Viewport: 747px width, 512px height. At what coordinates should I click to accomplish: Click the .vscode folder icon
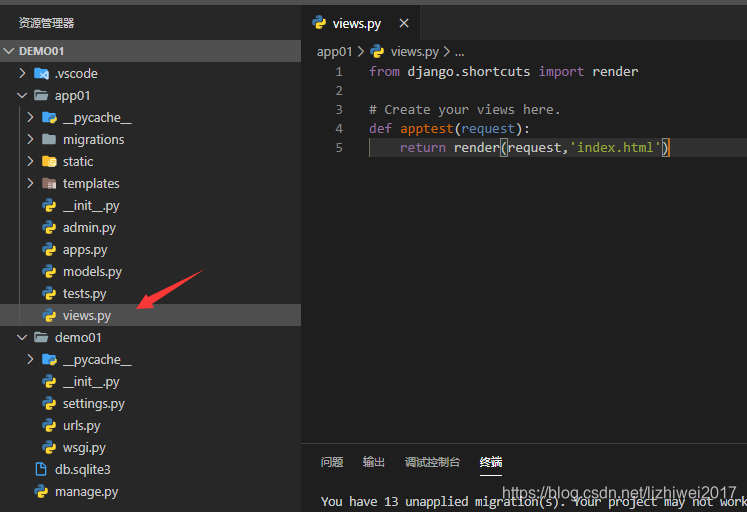pos(41,73)
